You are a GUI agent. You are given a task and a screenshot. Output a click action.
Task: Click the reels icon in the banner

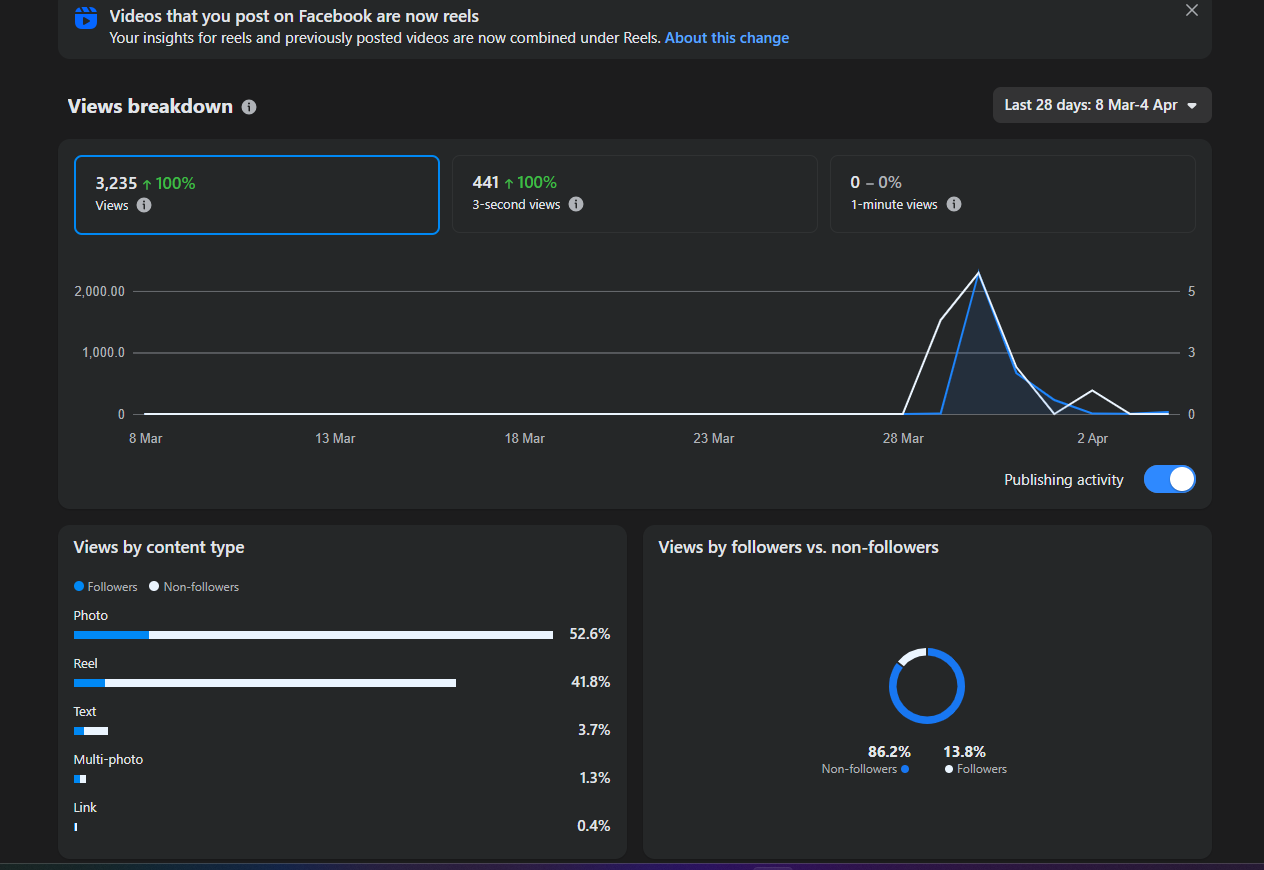pos(86,17)
